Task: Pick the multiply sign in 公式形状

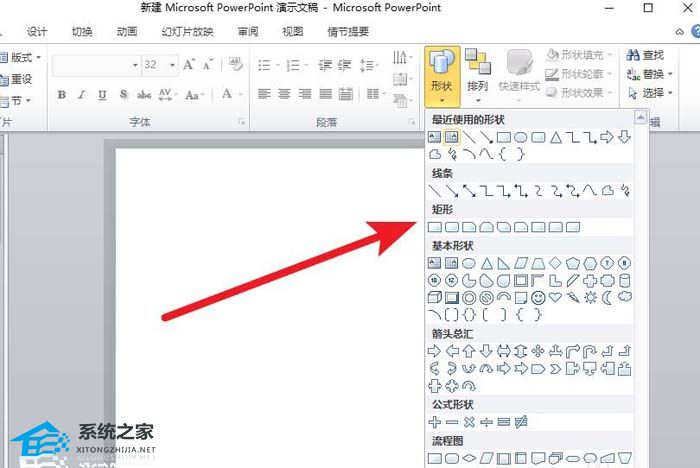Action: (x=469, y=422)
